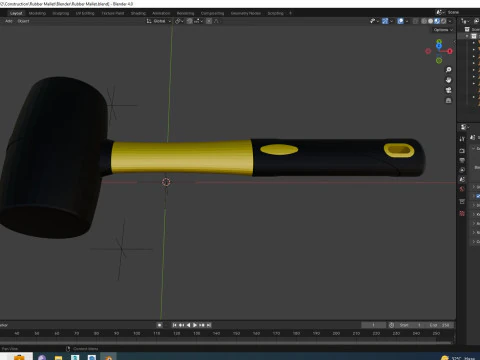Toggle show overlays button
480x360 pixels.
(401, 21)
